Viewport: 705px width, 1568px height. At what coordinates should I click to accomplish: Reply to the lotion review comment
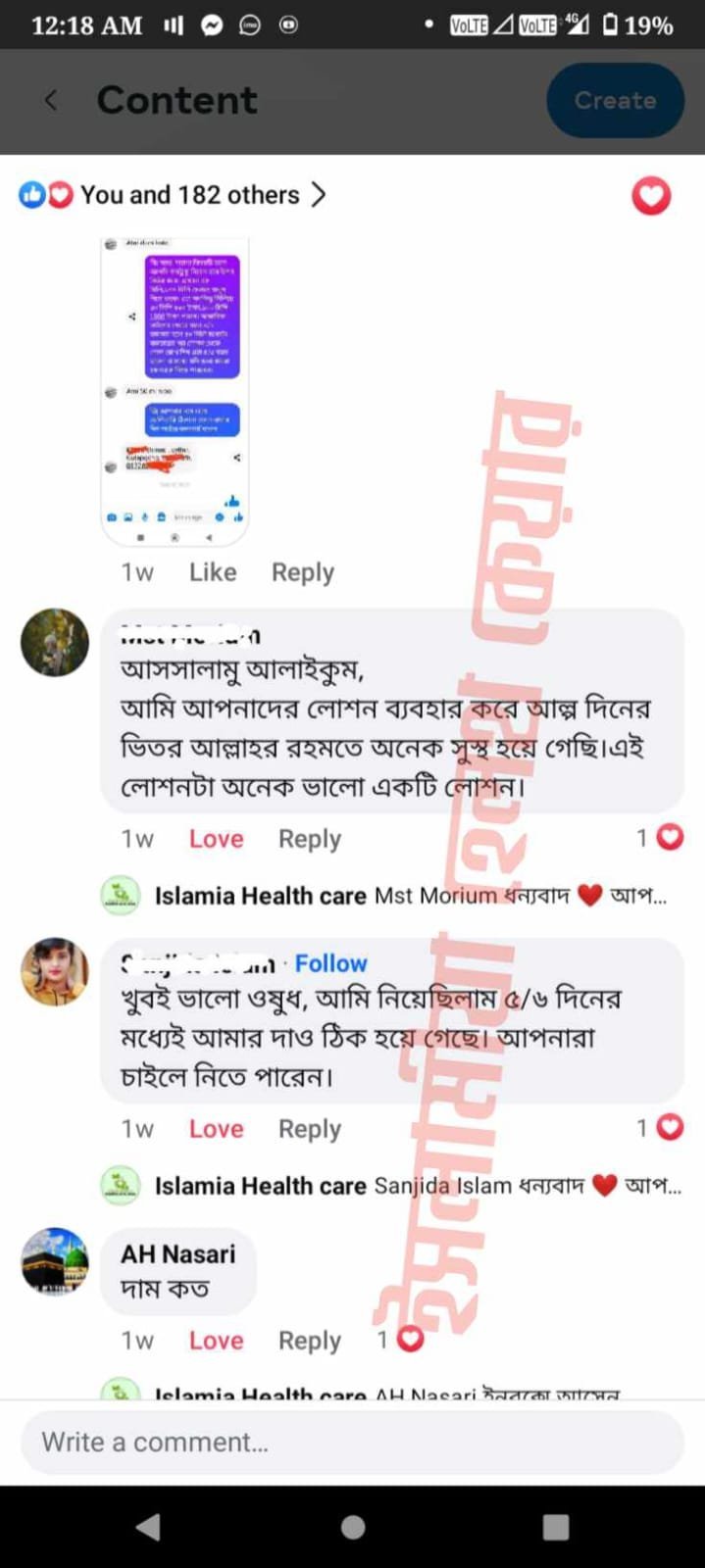(x=310, y=839)
